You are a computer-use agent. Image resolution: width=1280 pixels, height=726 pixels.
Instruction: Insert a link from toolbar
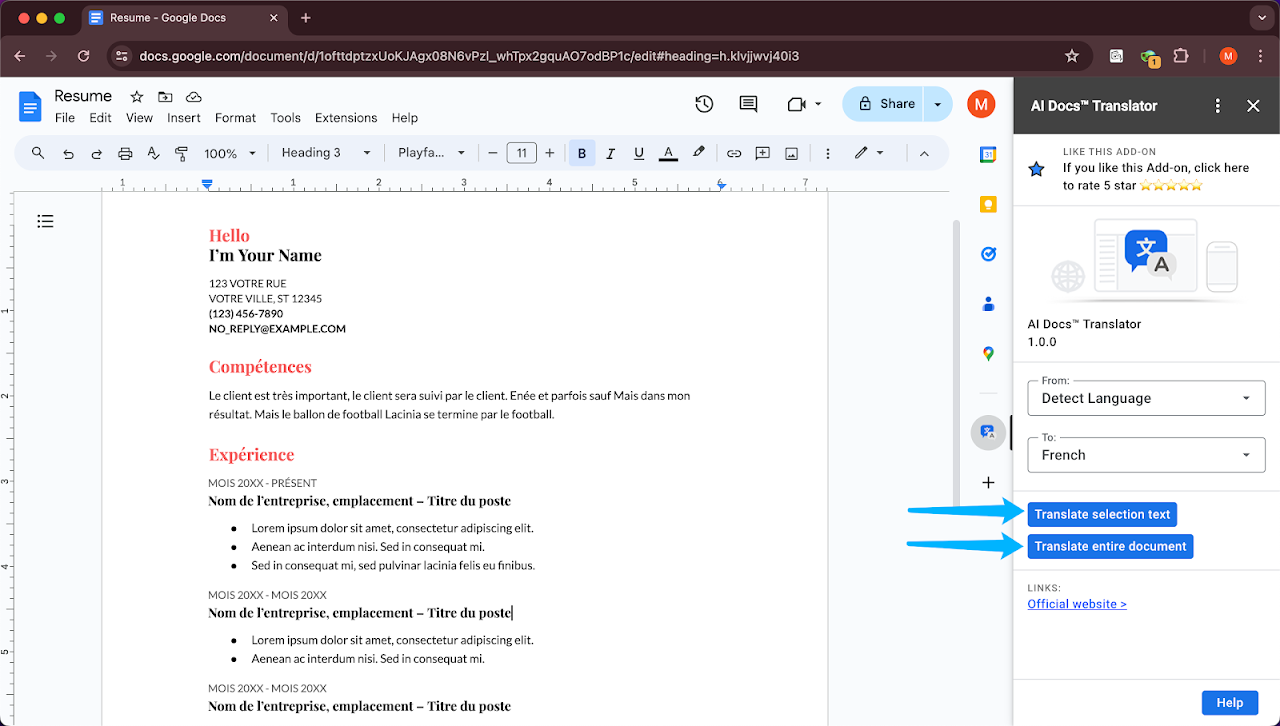click(734, 153)
